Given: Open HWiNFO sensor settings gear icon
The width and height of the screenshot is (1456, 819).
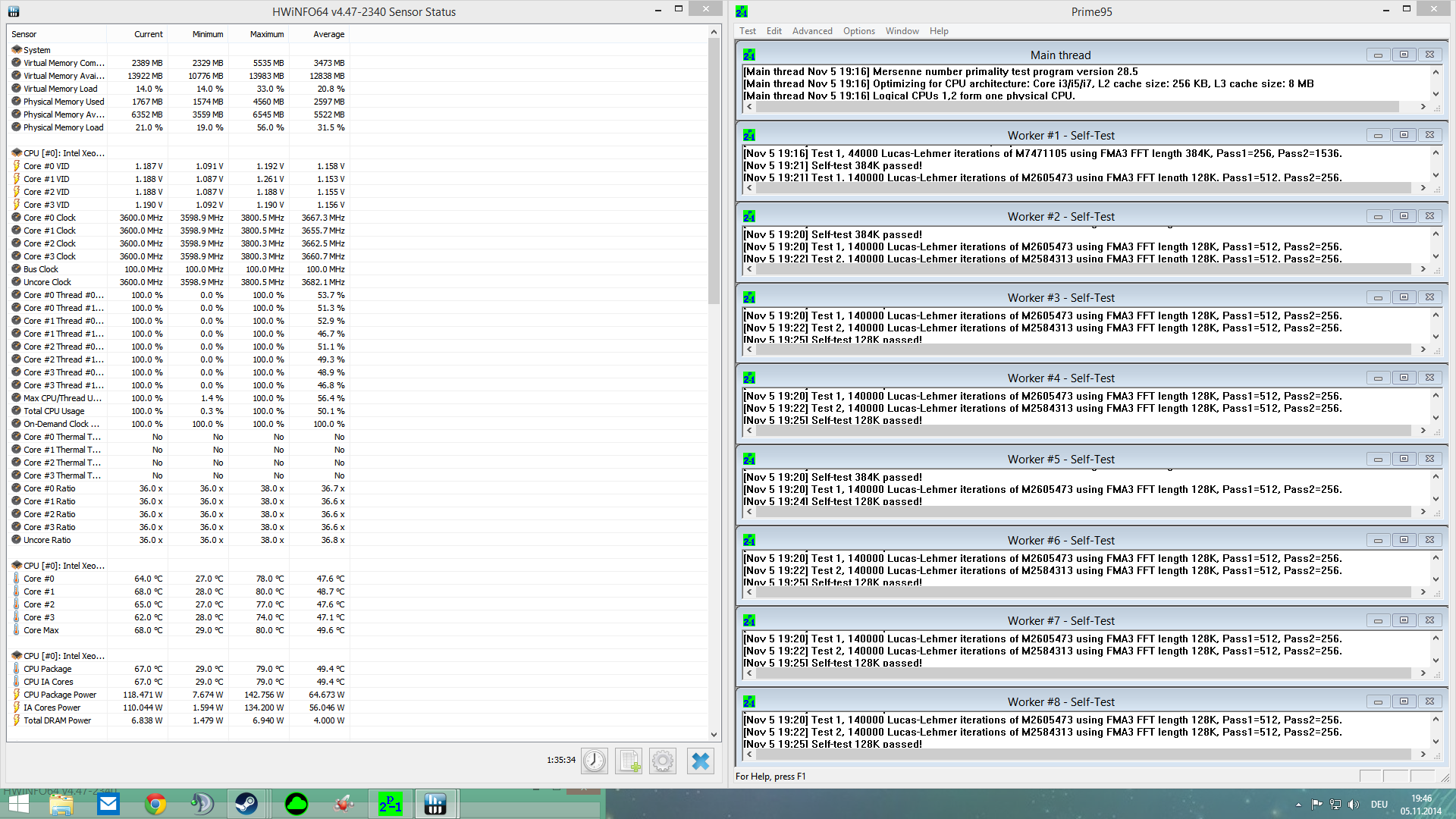Looking at the screenshot, I should [x=663, y=761].
